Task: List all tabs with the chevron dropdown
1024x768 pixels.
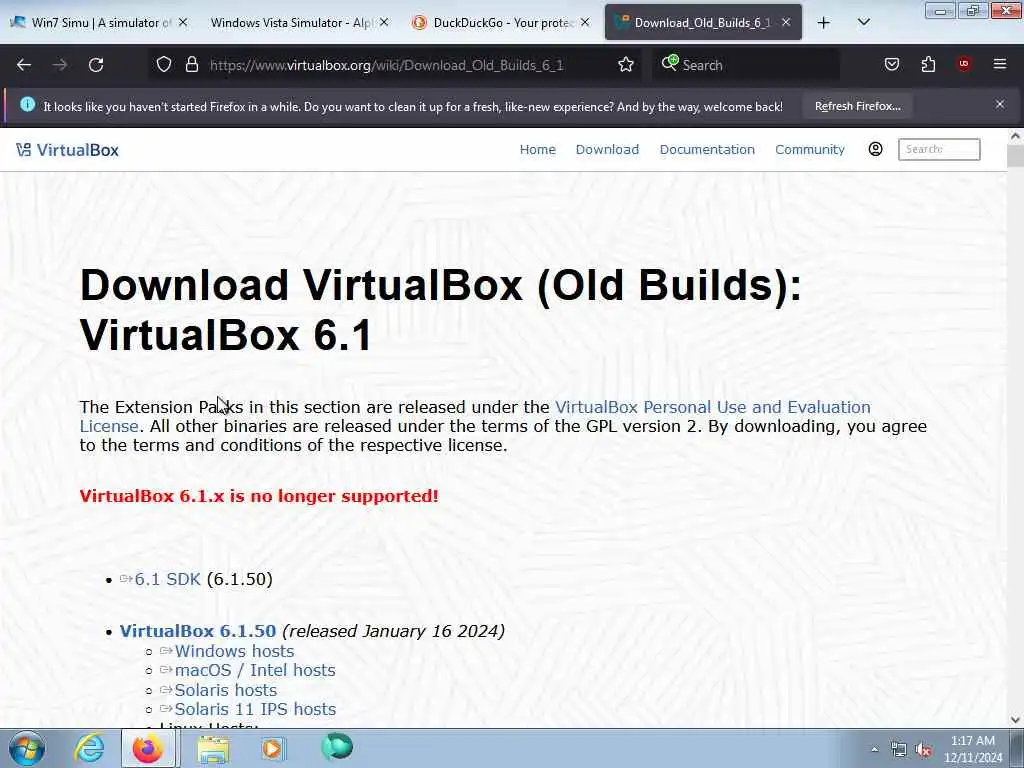Action: [x=863, y=22]
